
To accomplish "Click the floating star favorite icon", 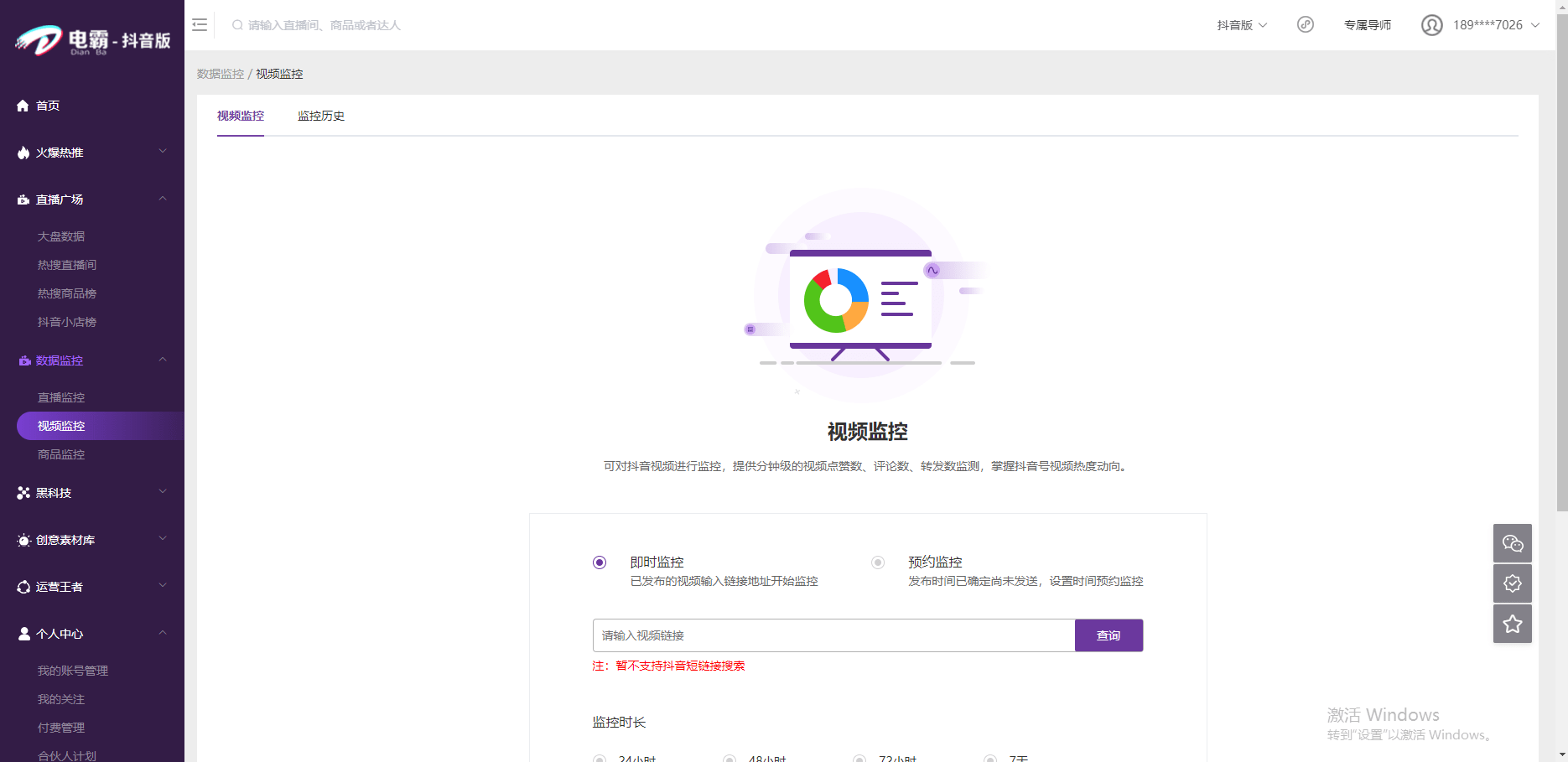I will coord(1512,624).
